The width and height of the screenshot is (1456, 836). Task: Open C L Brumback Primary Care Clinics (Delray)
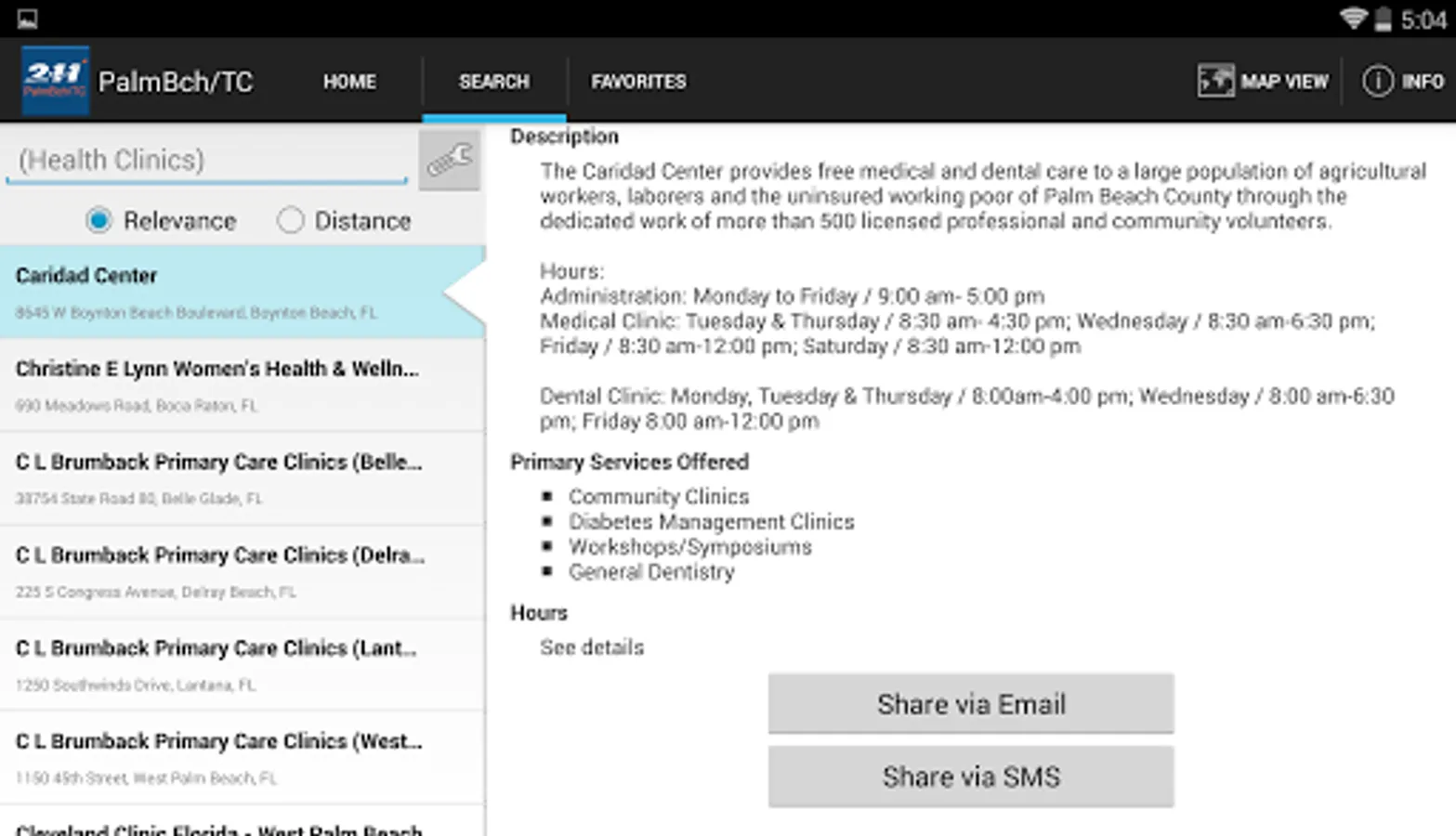pyautogui.click(x=243, y=571)
